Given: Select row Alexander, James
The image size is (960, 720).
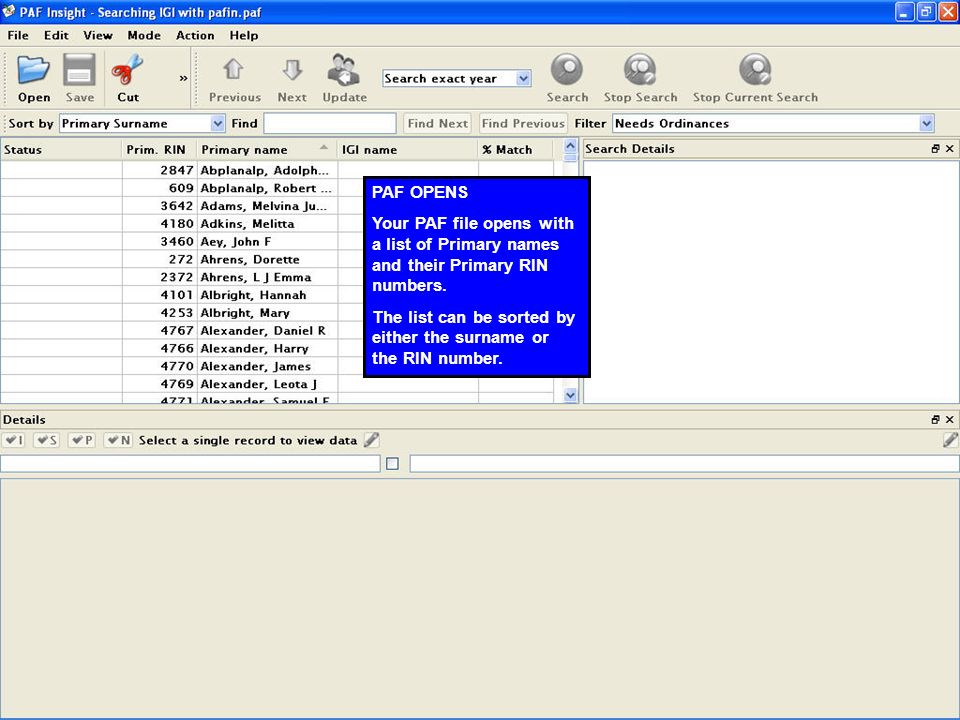Looking at the screenshot, I should tap(277, 366).
